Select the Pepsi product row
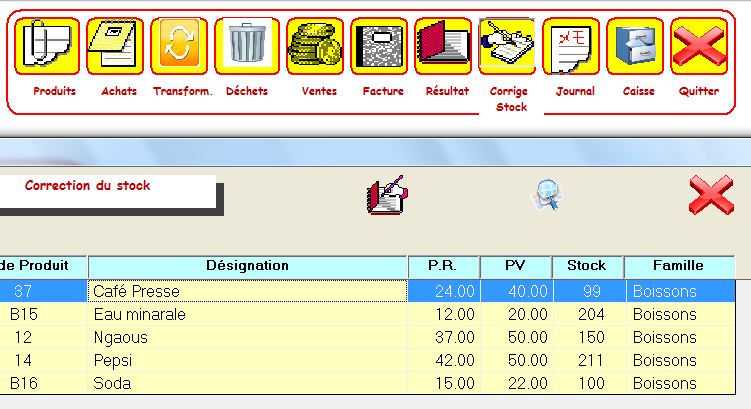The width and height of the screenshot is (751, 409). 367,360
